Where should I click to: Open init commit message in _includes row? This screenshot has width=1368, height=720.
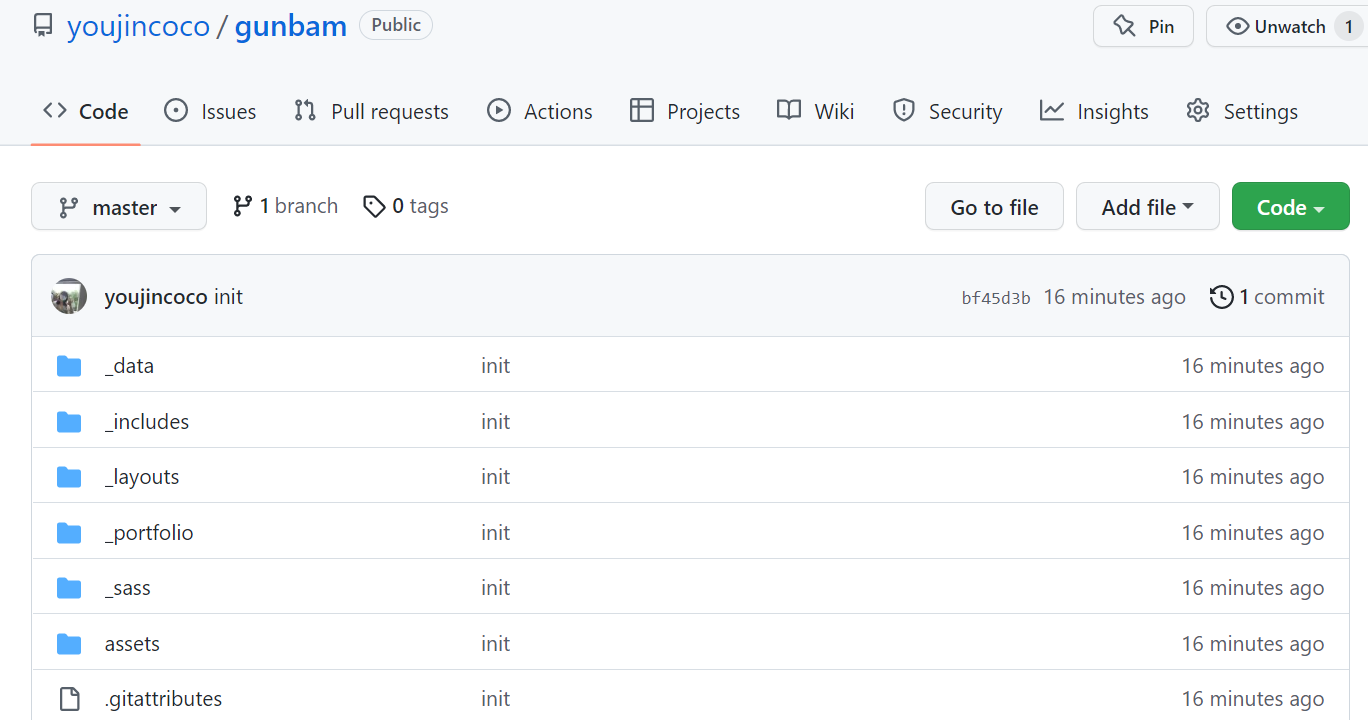pos(495,422)
